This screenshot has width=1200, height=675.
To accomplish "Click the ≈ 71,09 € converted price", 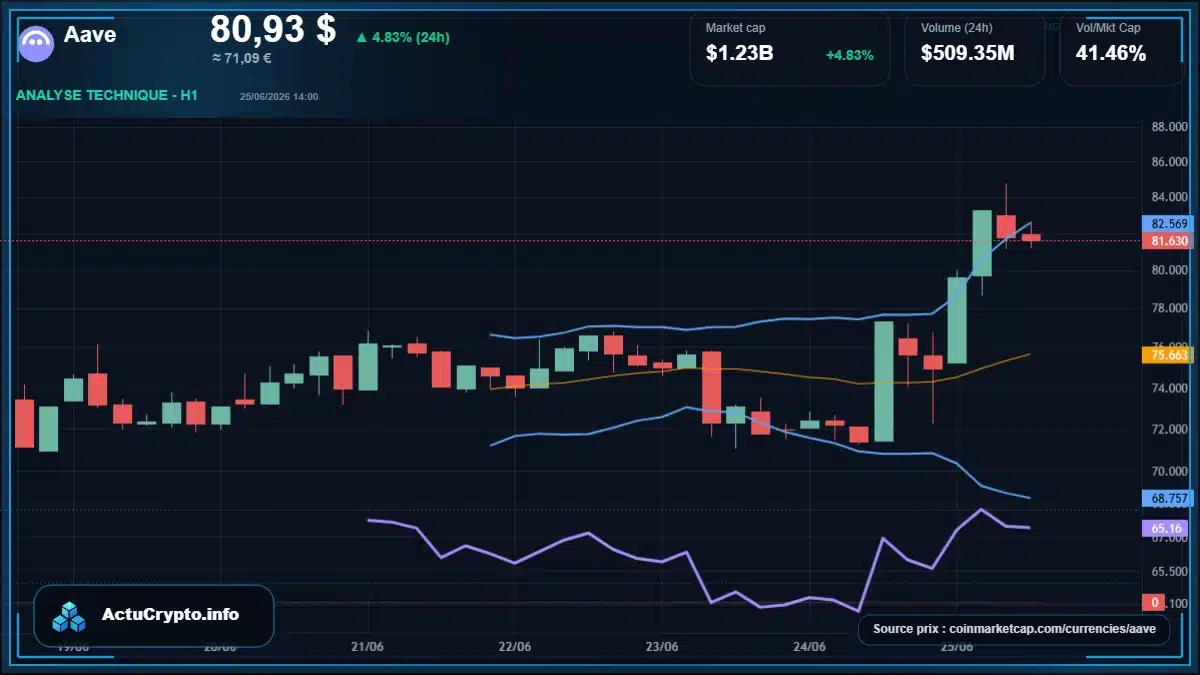I will click(x=242, y=58).
